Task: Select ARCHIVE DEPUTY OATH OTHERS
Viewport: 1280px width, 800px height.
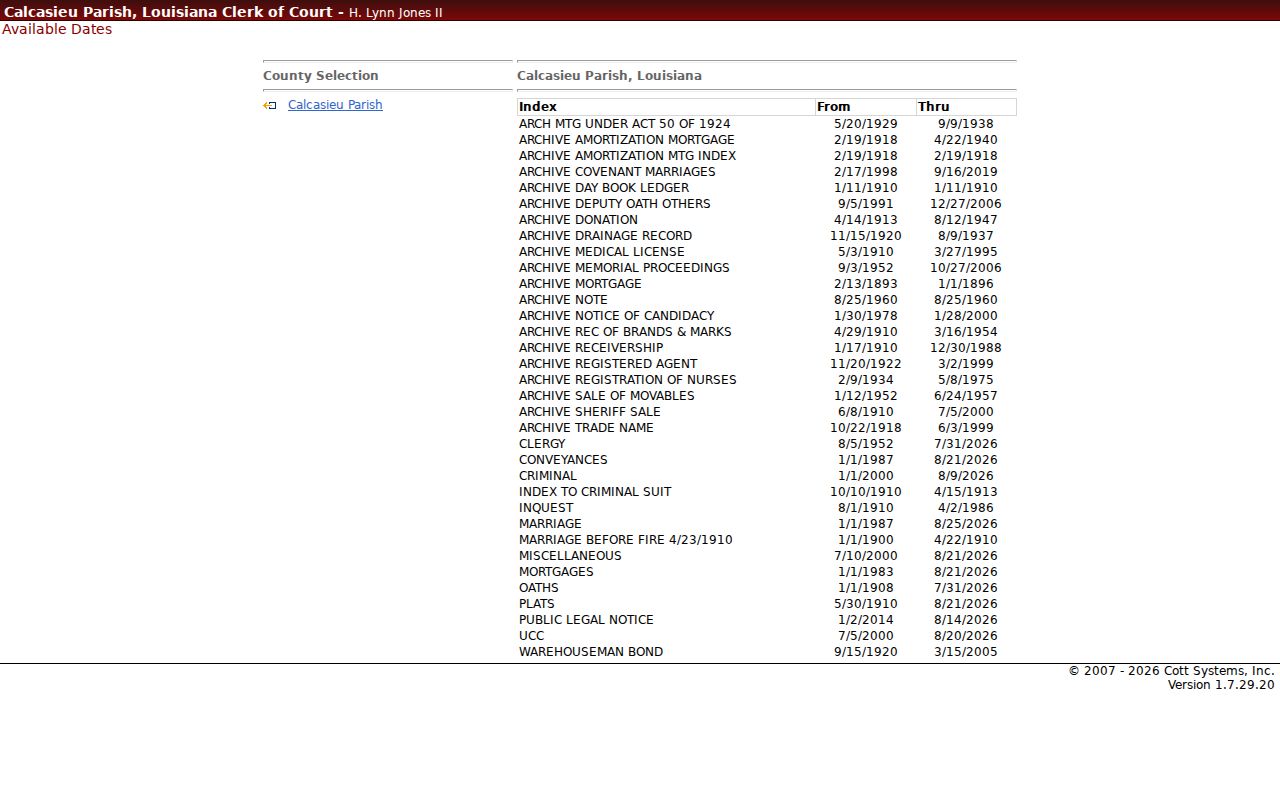Action: tap(615, 204)
